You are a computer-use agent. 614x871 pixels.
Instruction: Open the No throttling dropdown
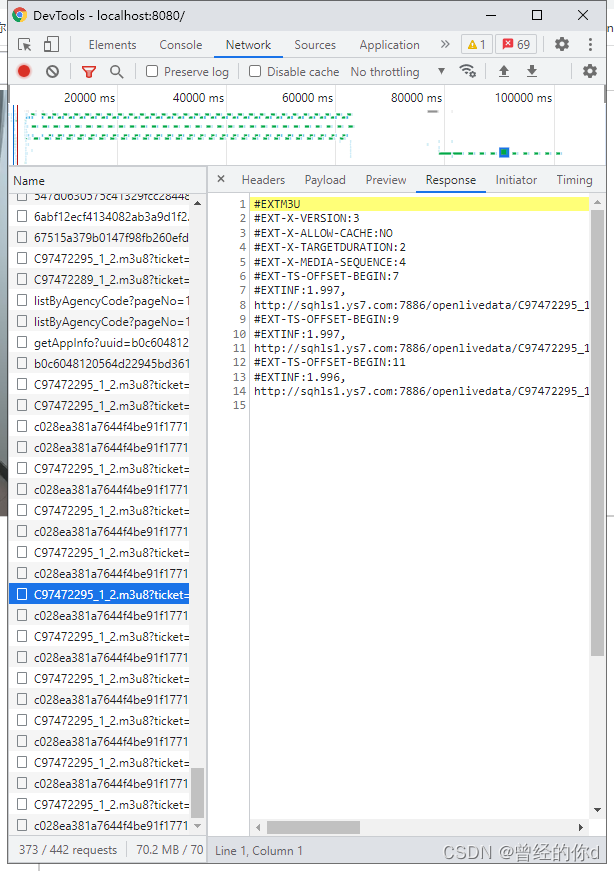(398, 72)
